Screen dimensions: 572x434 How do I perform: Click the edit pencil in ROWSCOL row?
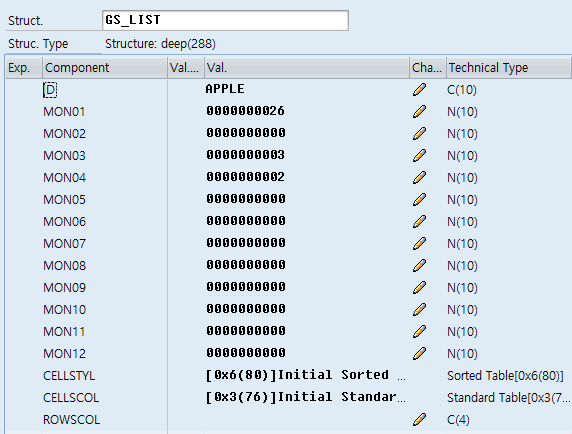point(420,419)
